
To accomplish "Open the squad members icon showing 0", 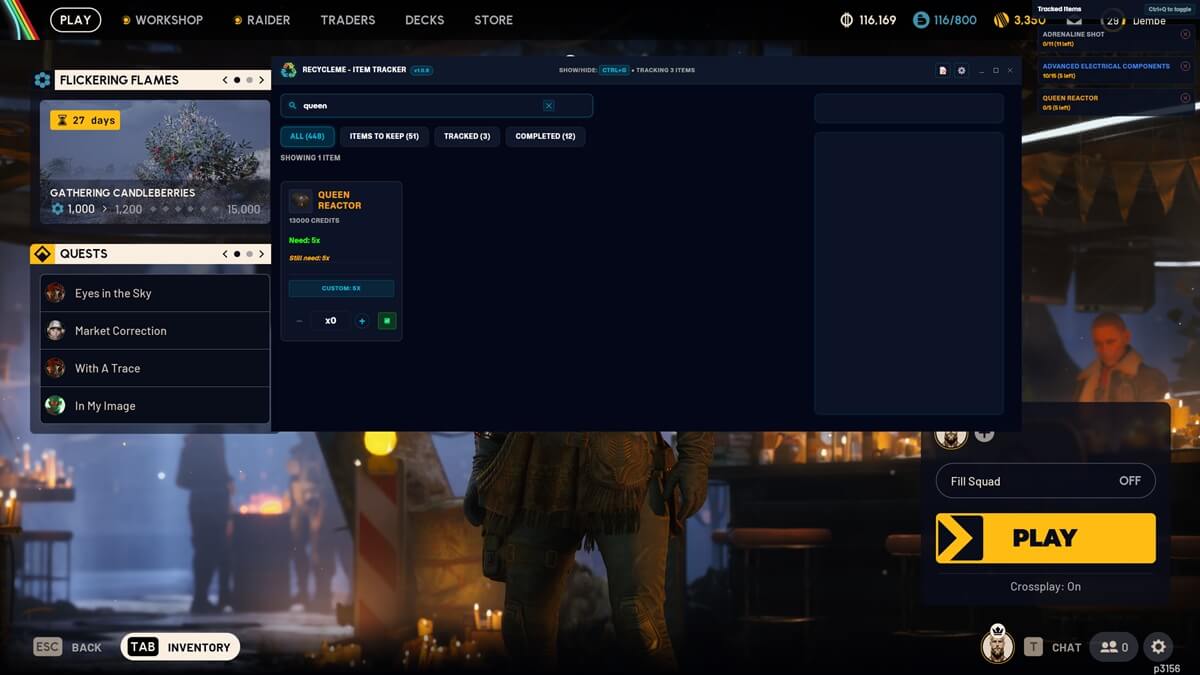I will [x=1114, y=647].
